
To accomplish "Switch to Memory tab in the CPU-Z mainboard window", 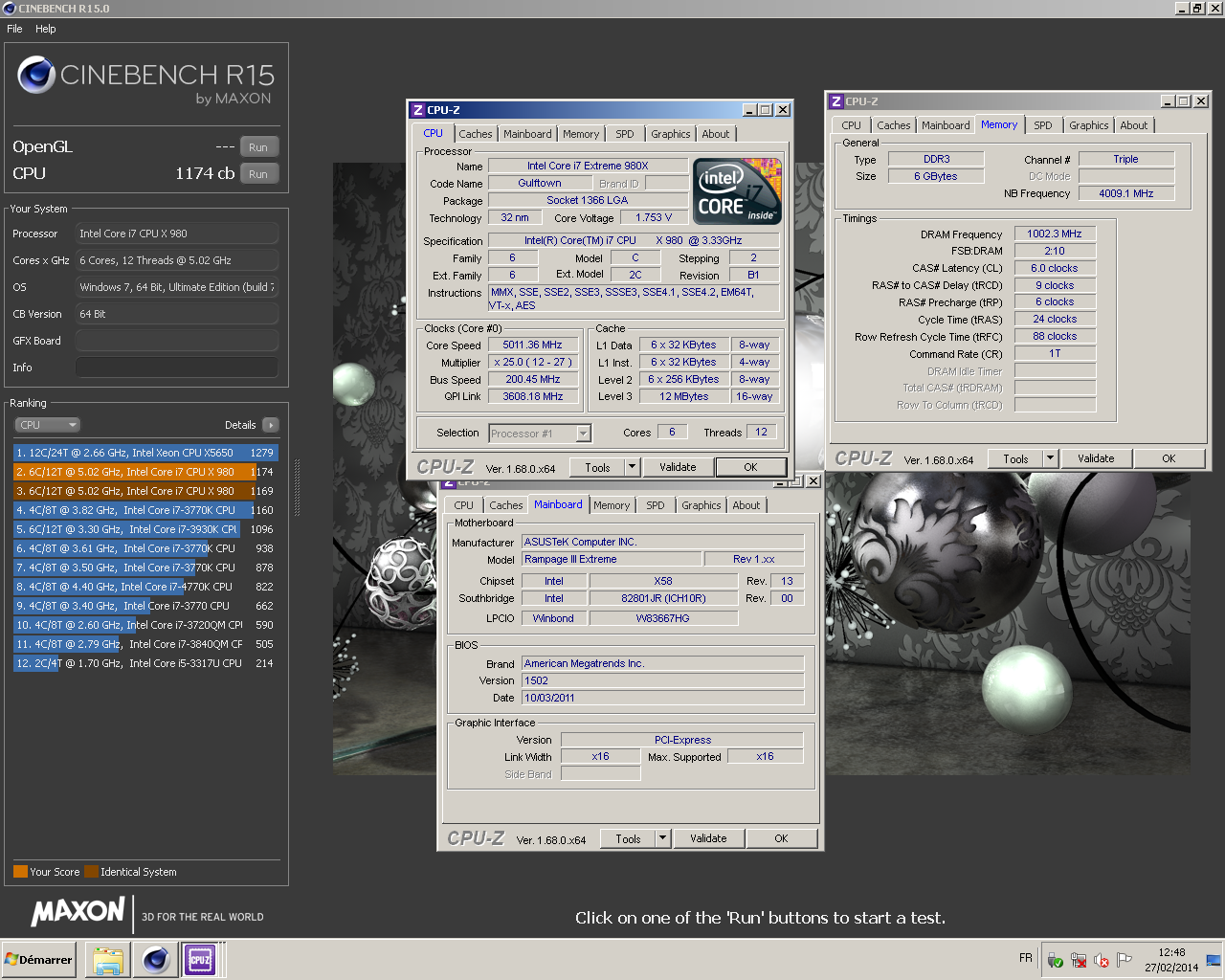I will pos(612,505).
